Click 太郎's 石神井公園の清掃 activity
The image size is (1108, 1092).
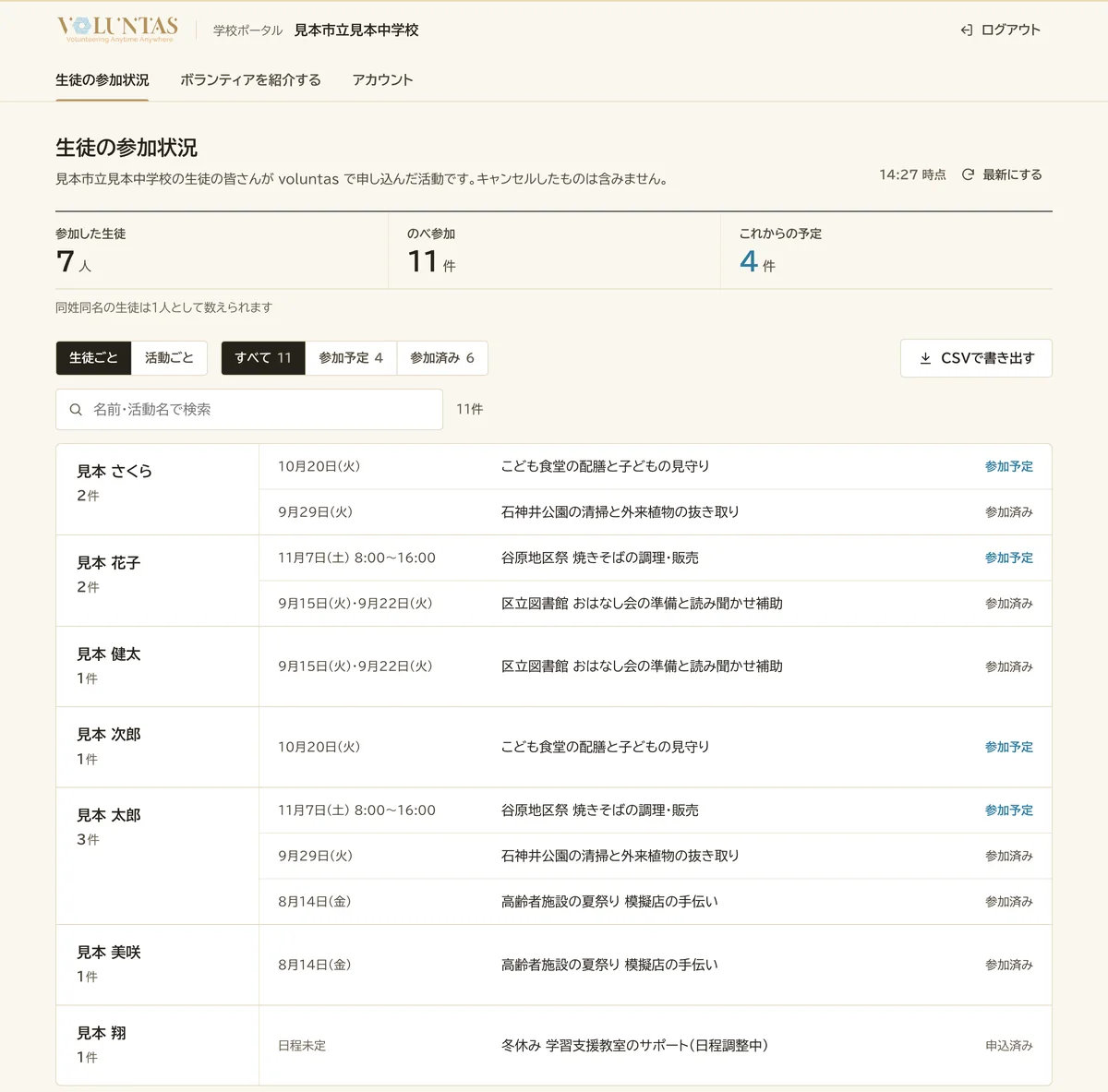click(x=620, y=856)
